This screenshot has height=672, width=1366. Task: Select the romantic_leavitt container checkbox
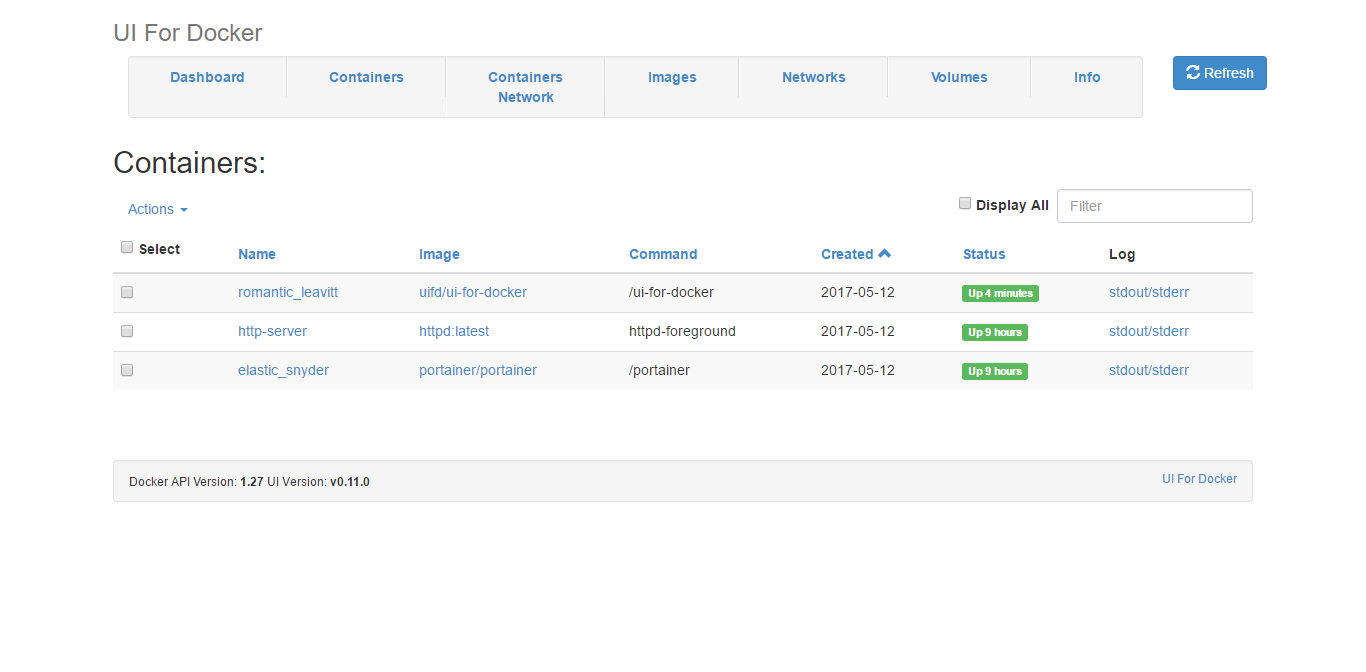point(127,292)
